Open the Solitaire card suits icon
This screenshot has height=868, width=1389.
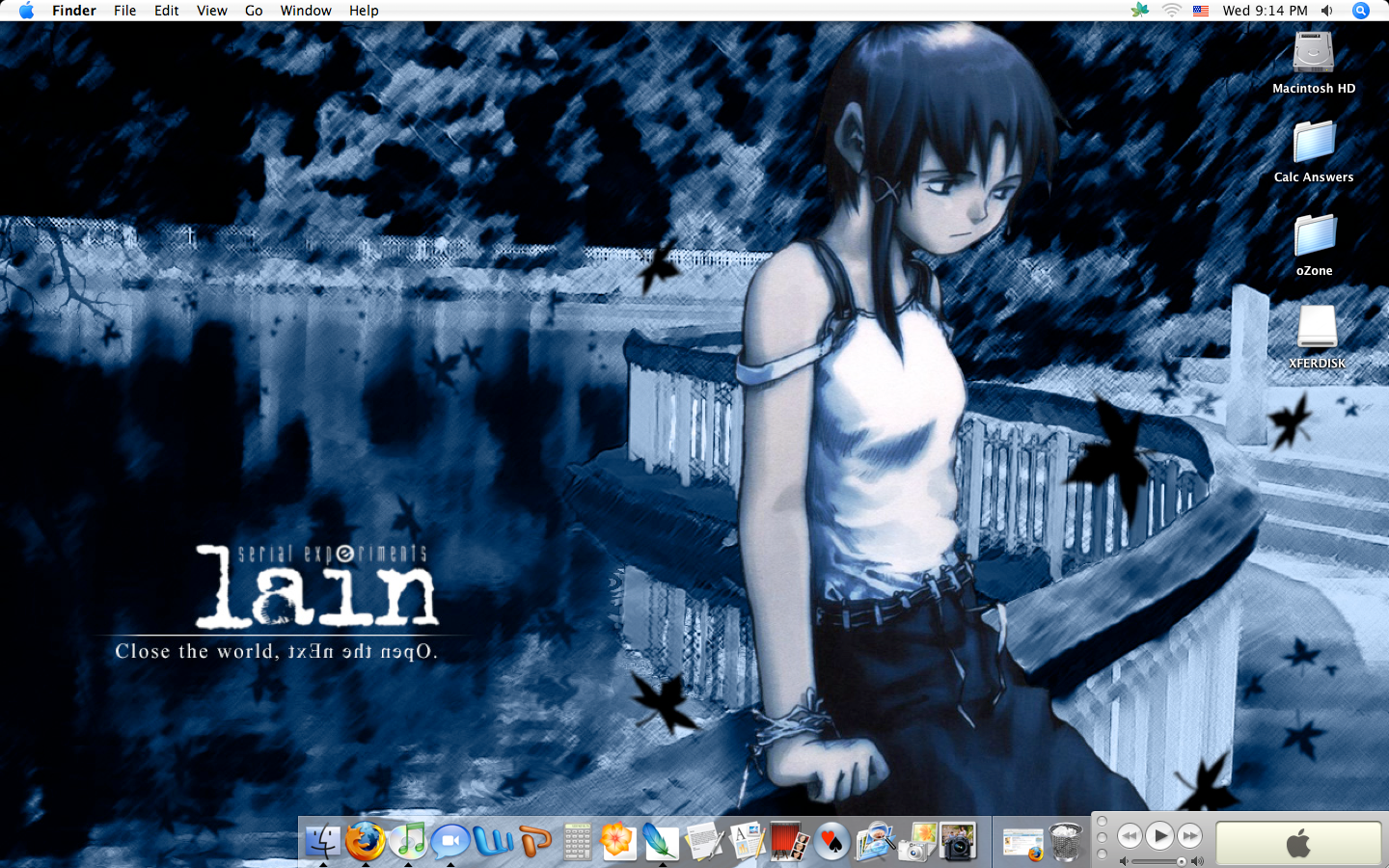831,841
